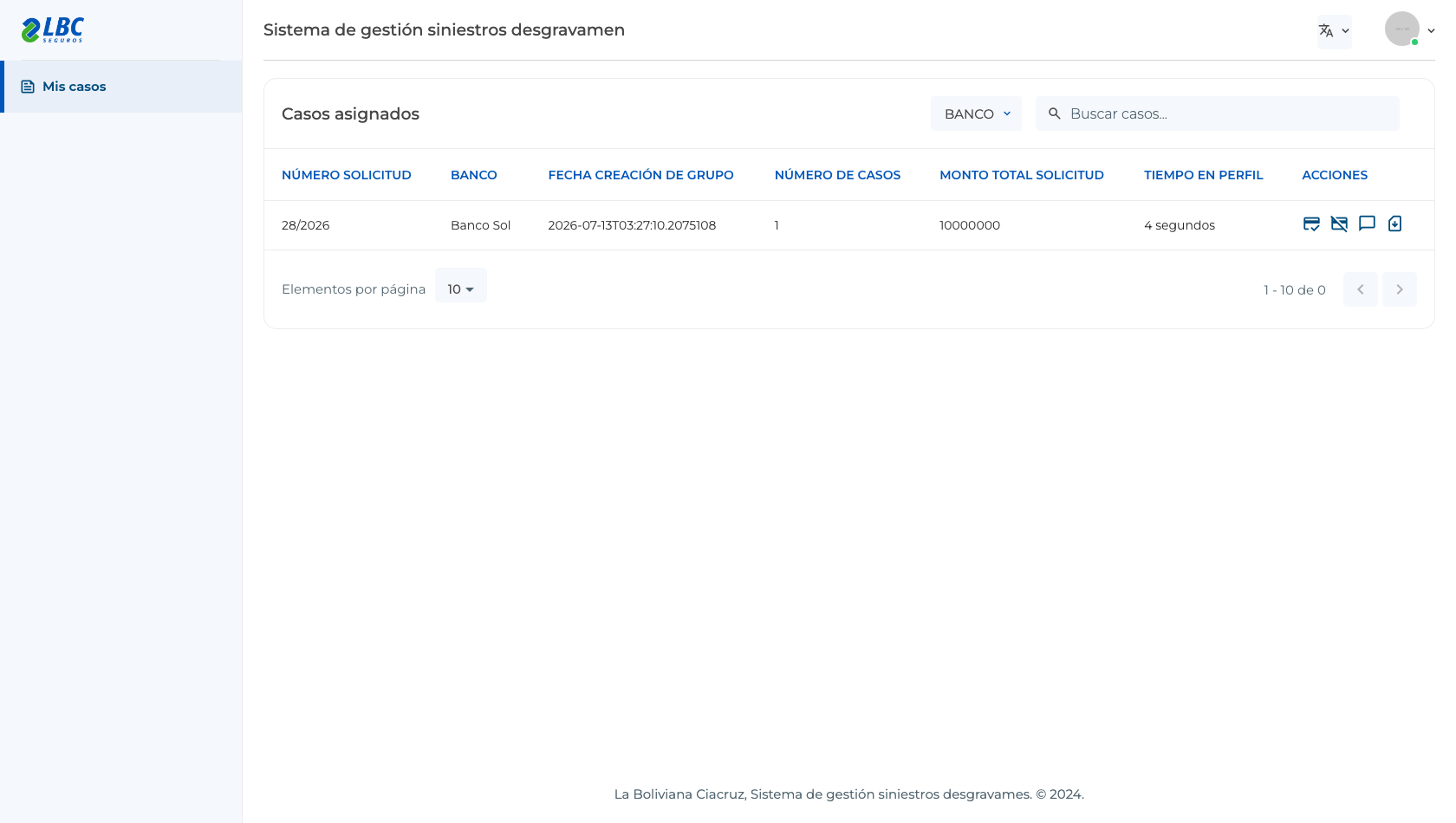This screenshot has width=1456, height=823.
Task: Expand the user menu chevron
Action: (1431, 30)
